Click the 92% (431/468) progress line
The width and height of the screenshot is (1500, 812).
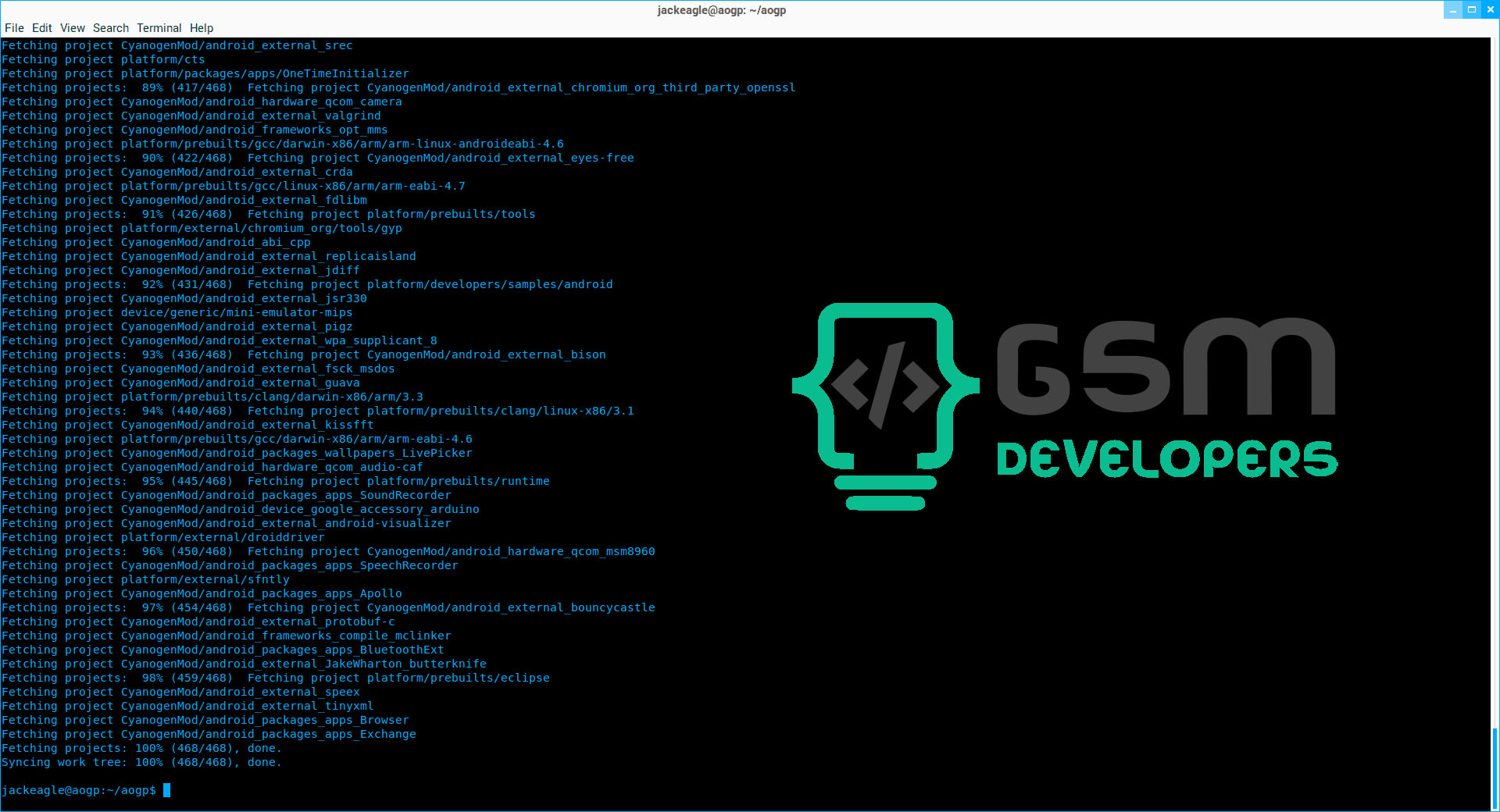pyautogui.click(x=307, y=284)
